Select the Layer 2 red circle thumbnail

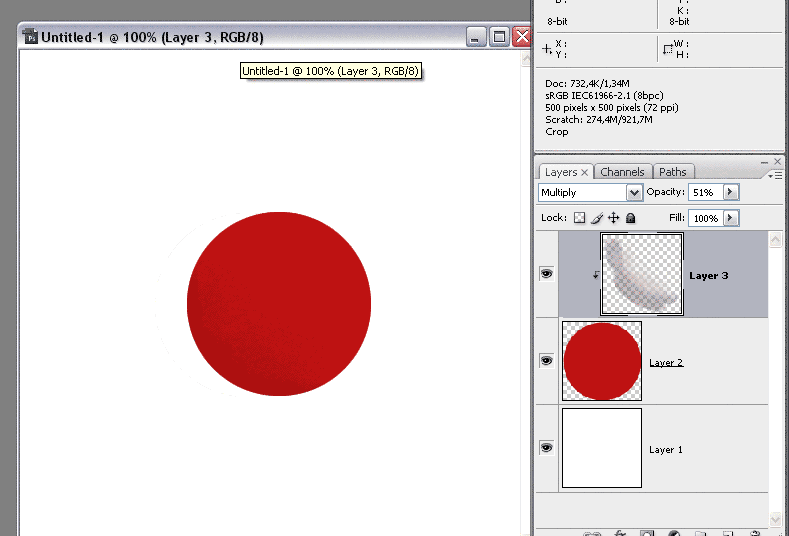pos(602,361)
